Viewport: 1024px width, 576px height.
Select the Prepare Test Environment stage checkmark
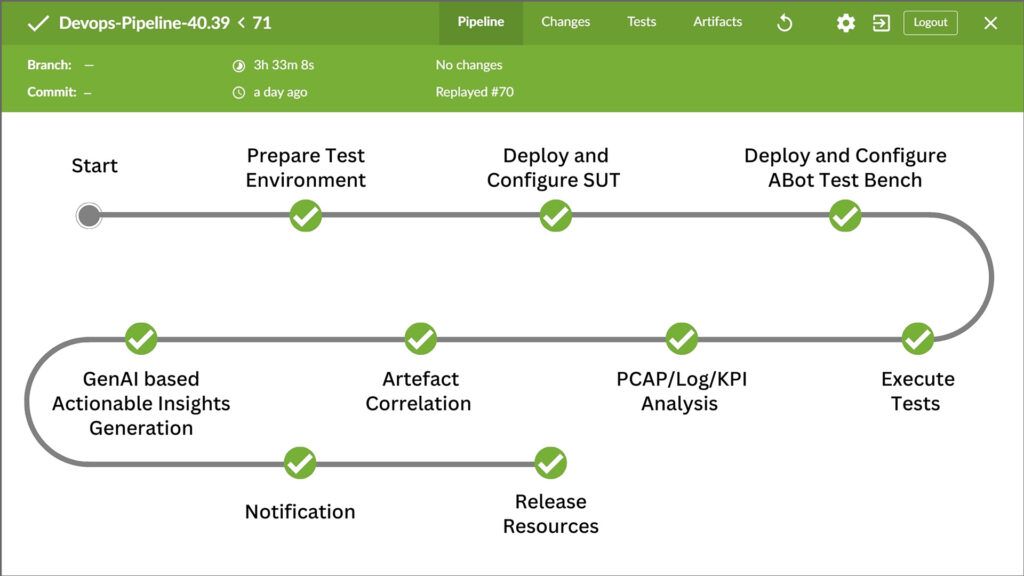[x=306, y=216]
